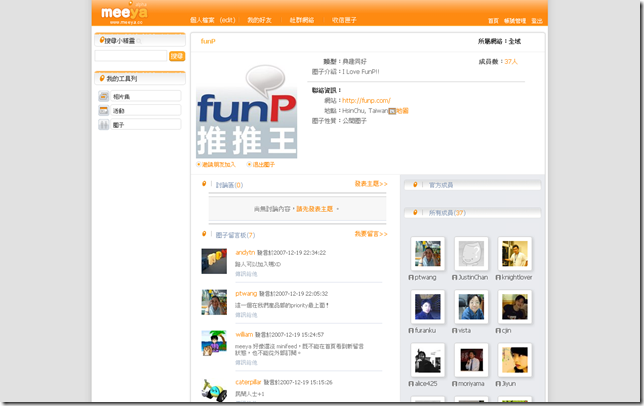Screen dimensions: 644x406
Task: Click ptwang member photo in member grid
Action: [x=428, y=254]
